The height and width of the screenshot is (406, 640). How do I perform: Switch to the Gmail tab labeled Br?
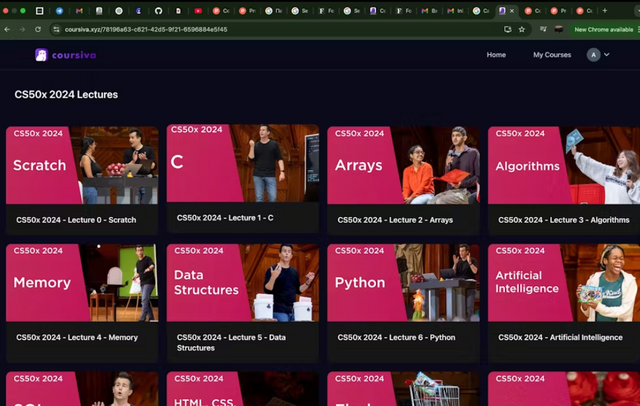(x=429, y=11)
